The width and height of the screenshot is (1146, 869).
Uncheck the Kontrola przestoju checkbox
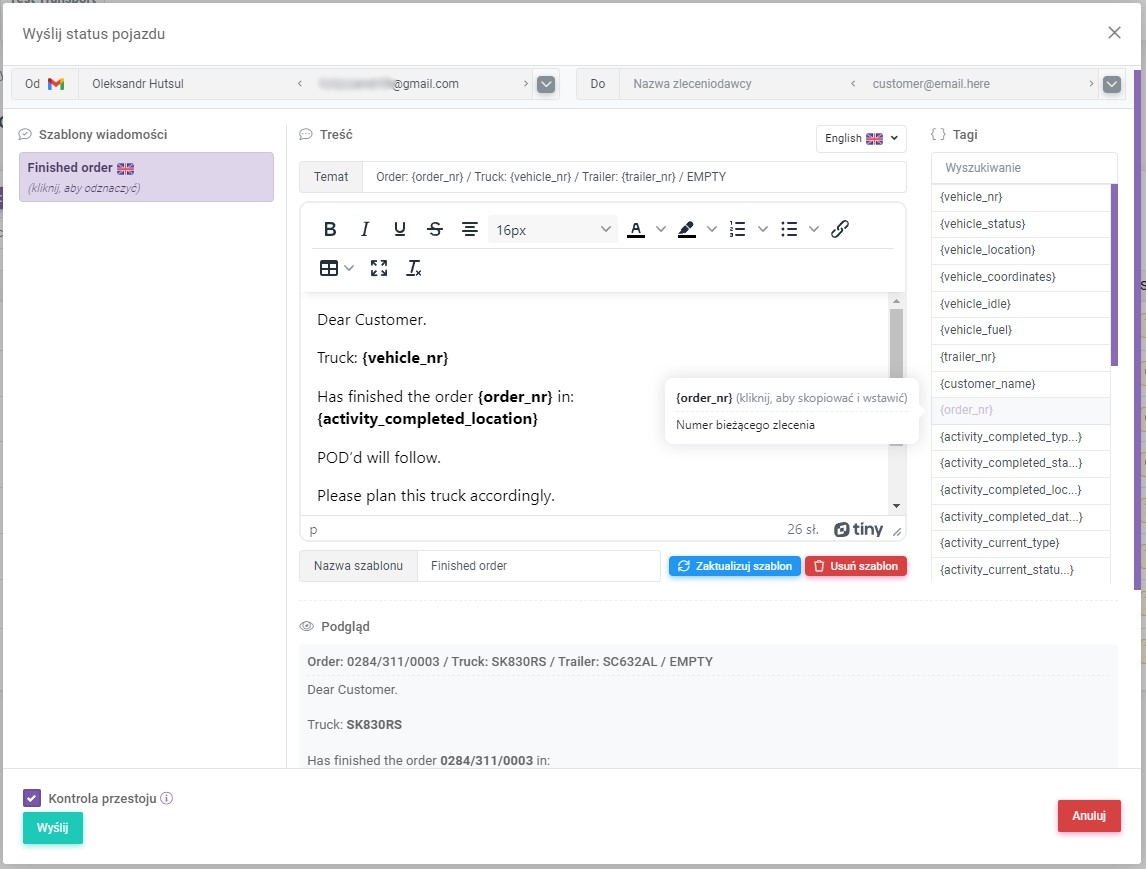[x=31, y=798]
